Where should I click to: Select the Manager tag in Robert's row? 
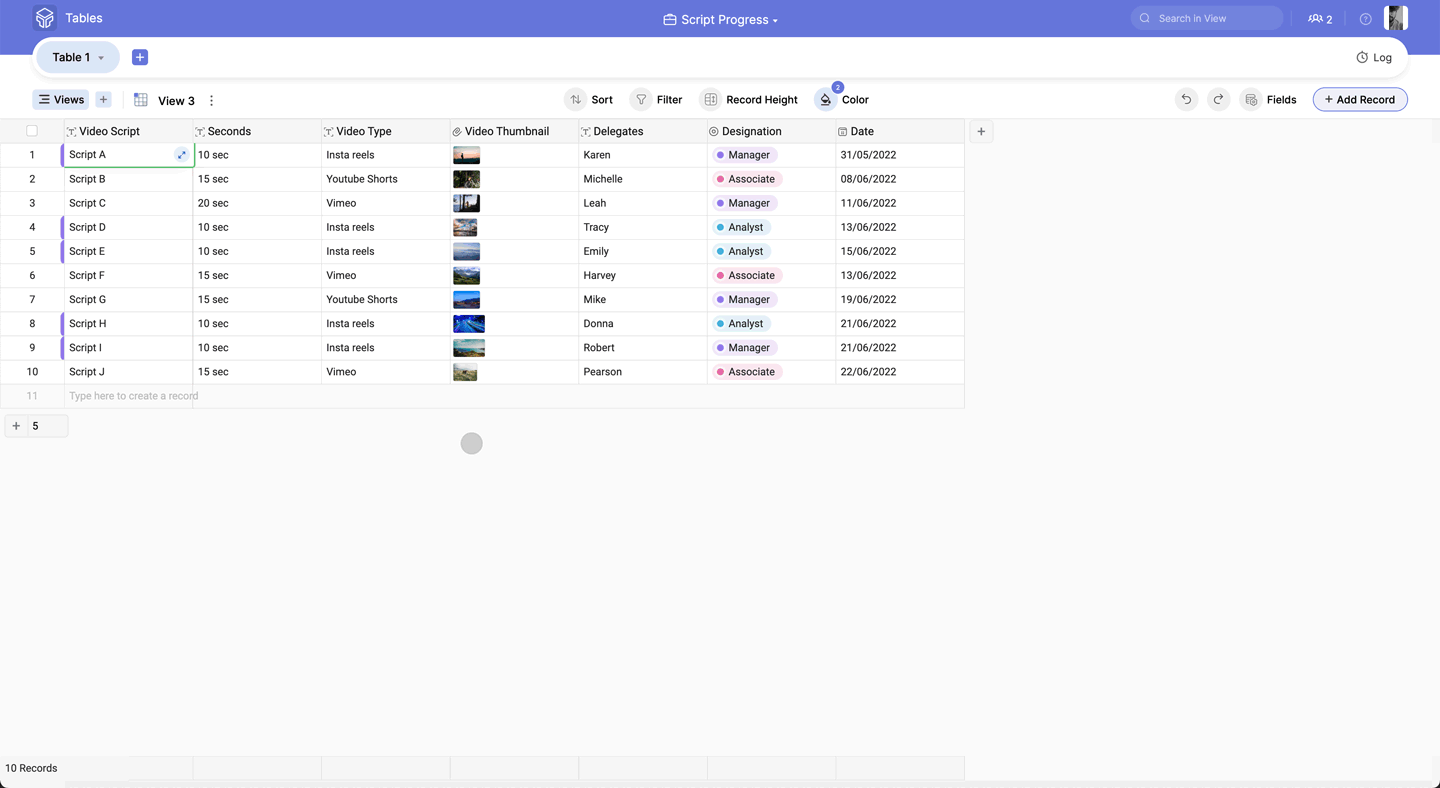click(x=744, y=347)
